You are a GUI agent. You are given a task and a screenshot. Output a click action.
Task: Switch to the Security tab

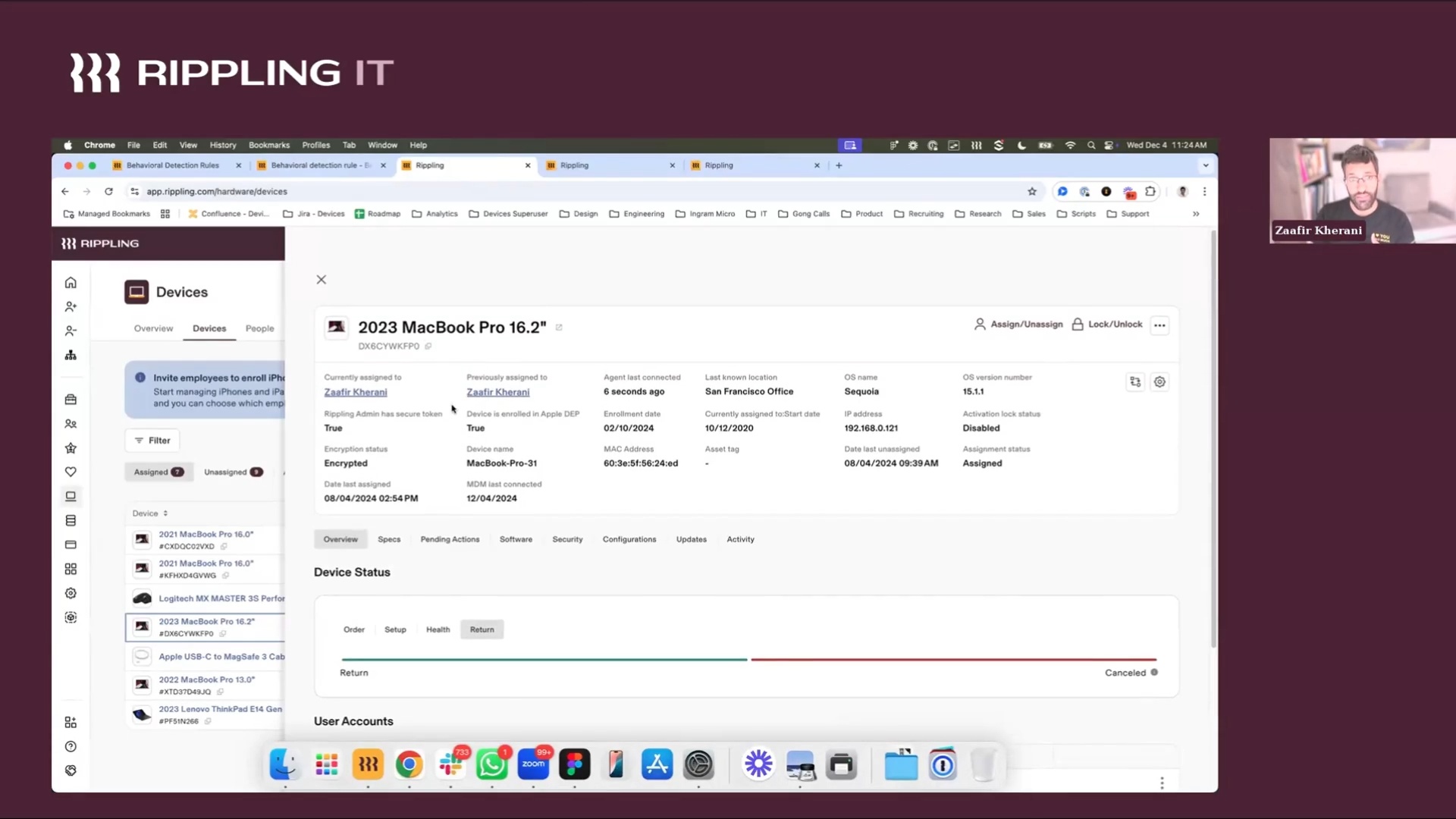pyautogui.click(x=567, y=539)
